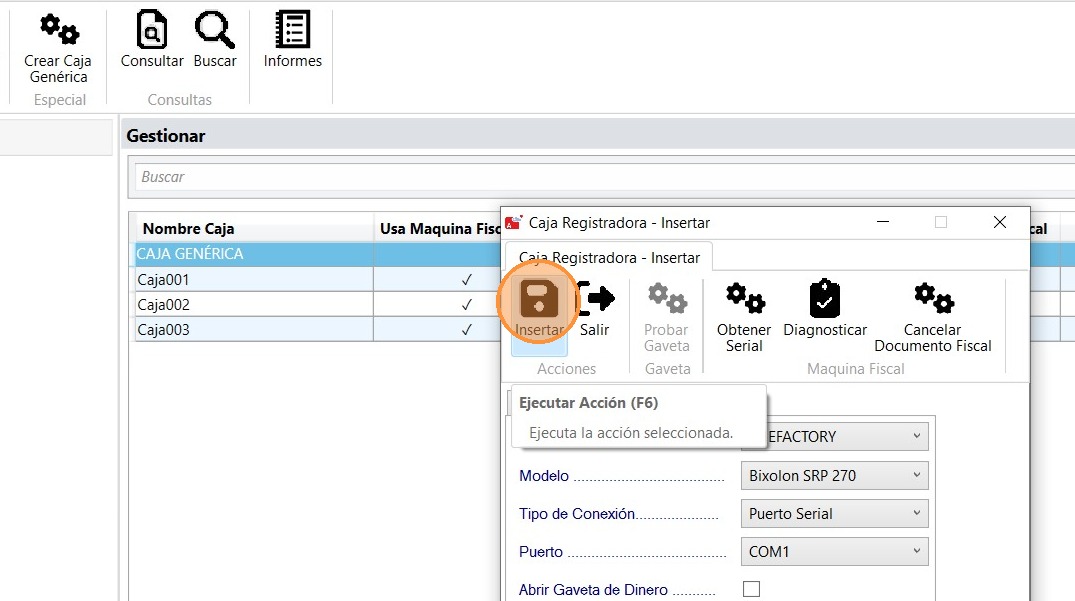Click the Insertar save icon
The height and width of the screenshot is (601, 1075).
(x=539, y=299)
